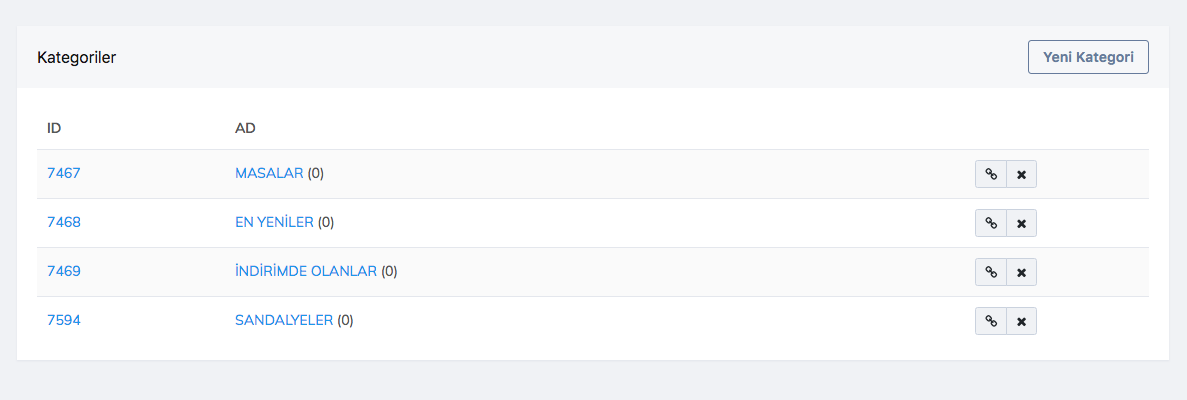
Task: Click the link icon for İNDİRİMDE OLANLAR
Action: coord(991,272)
